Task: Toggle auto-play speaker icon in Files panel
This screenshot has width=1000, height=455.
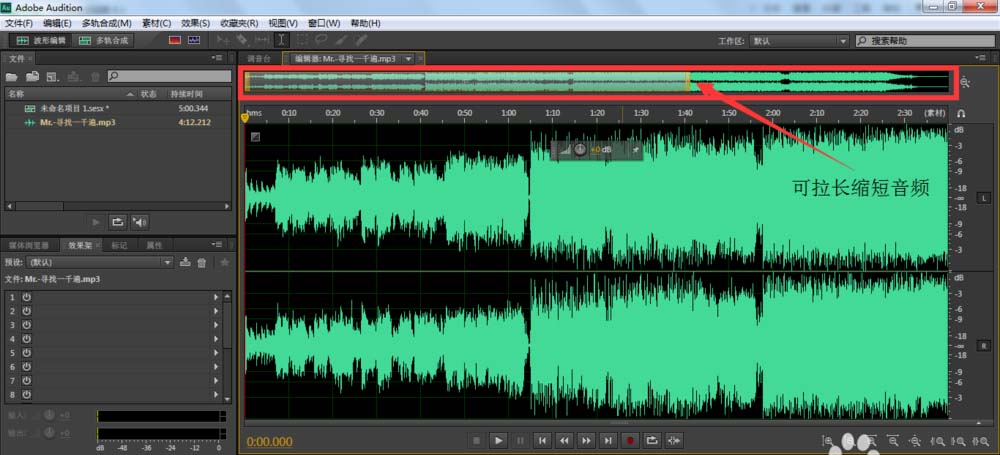Action: click(140, 222)
